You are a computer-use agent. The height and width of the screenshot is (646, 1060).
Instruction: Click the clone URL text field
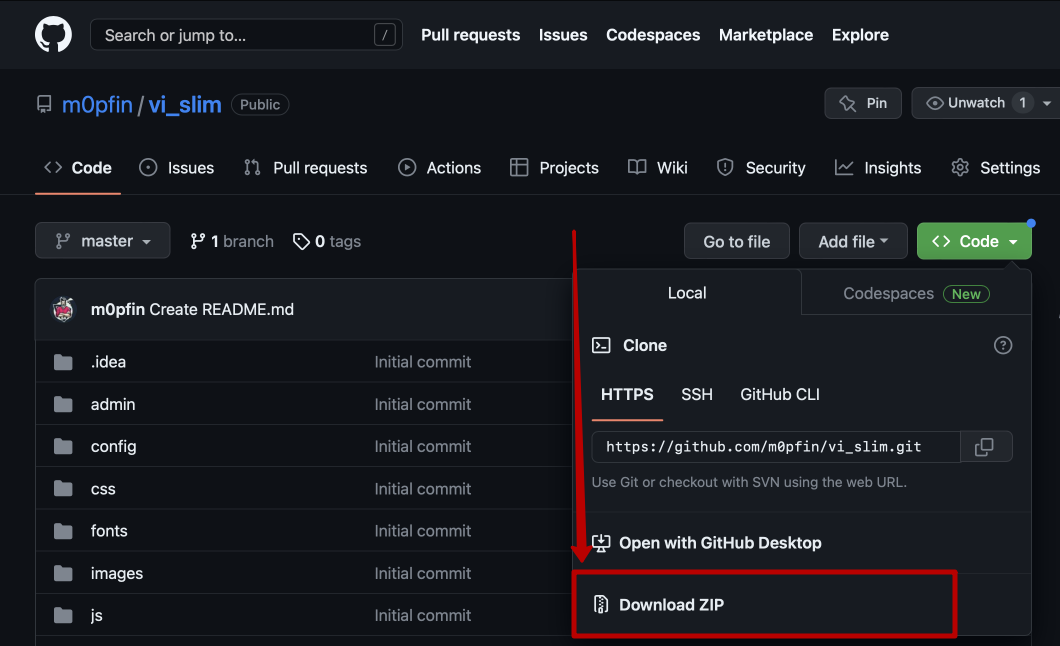pyautogui.click(x=776, y=447)
